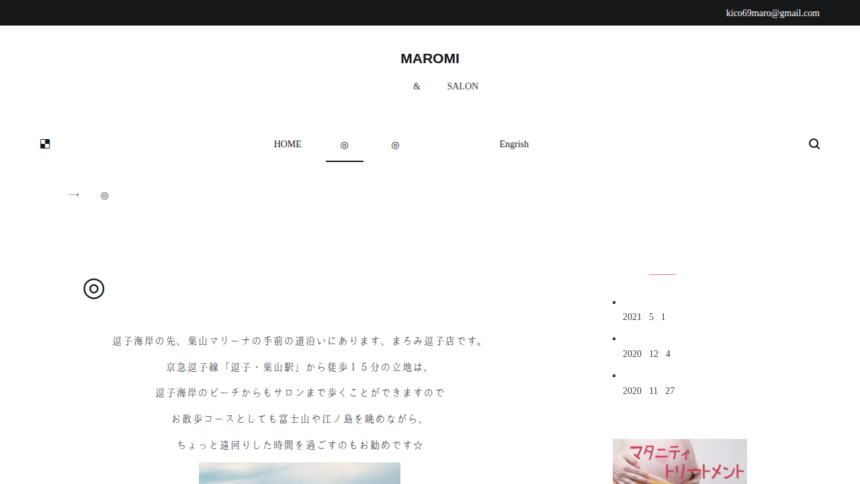Click the bullet marker above 2021 5 1
Image resolution: width=860 pixels, height=484 pixels.
coord(614,302)
